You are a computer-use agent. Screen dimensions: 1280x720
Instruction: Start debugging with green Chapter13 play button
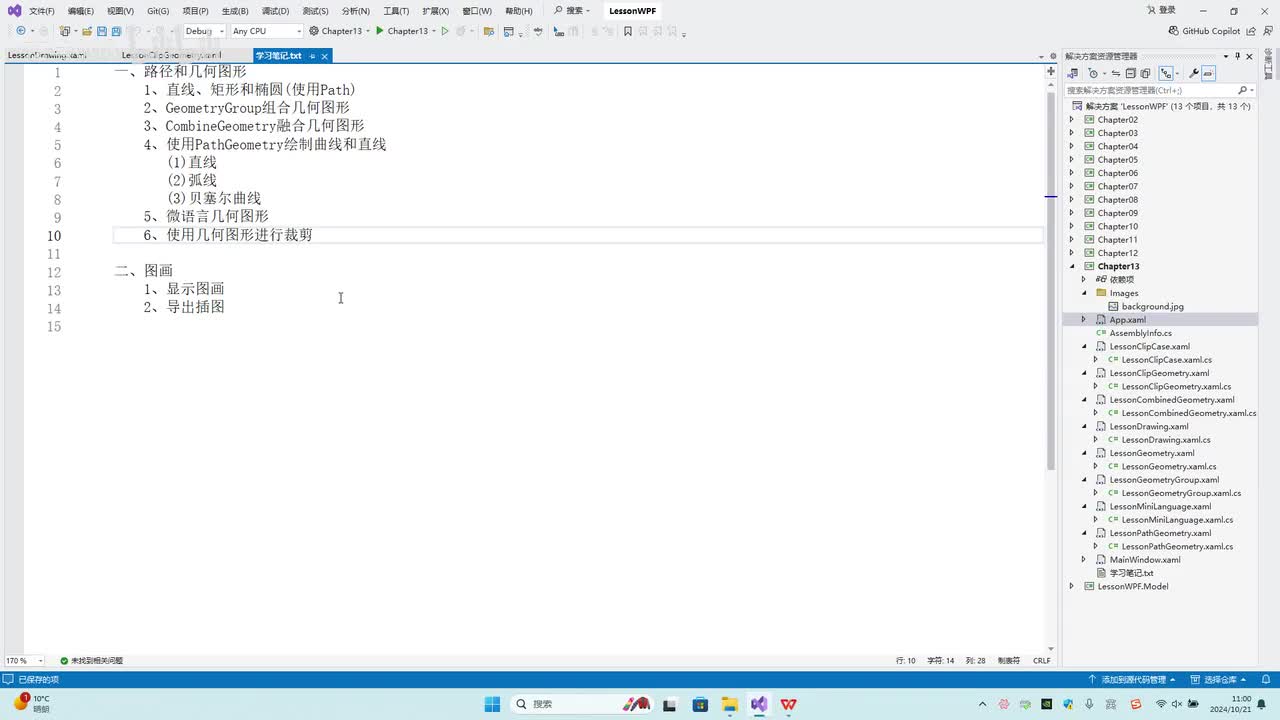(x=402, y=31)
